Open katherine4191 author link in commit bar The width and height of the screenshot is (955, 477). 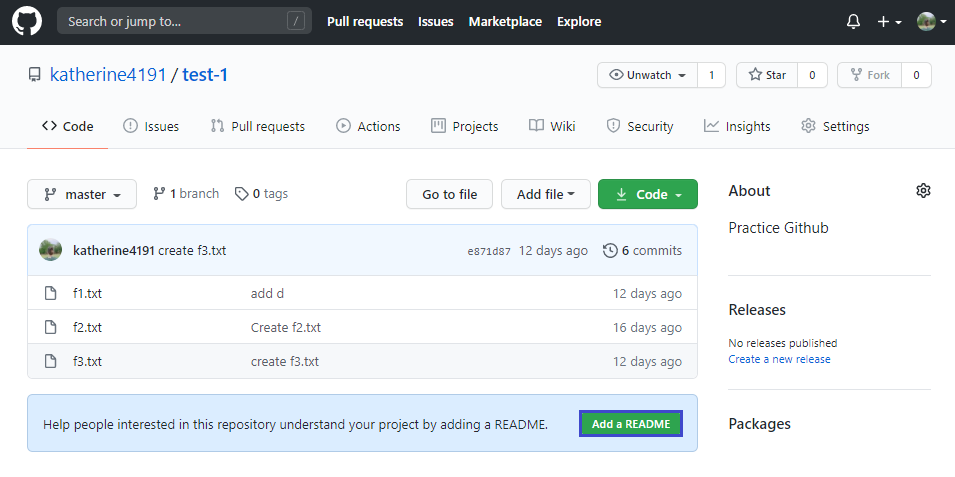click(113, 250)
